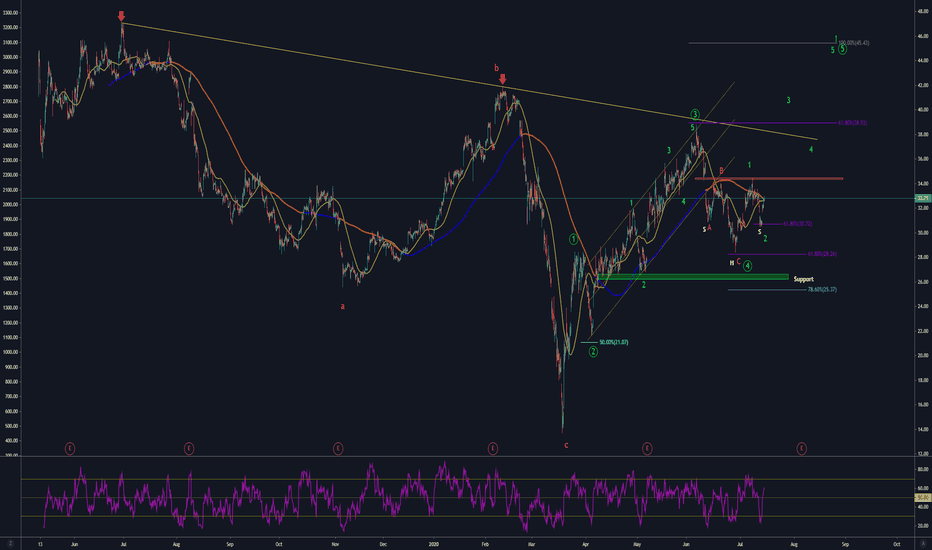The image size is (932, 550).
Task: Select the circled green wave 3 label
Action: [695, 114]
